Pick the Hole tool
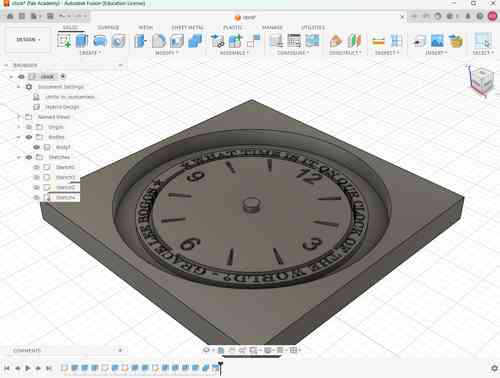This screenshot has height=378, width=500. (x=118, y=41)
